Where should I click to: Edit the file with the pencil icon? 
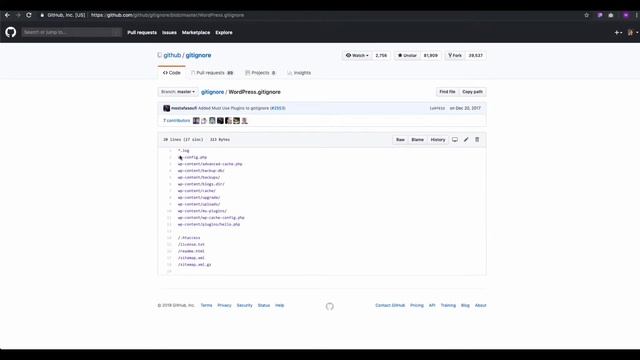[466, 140]
